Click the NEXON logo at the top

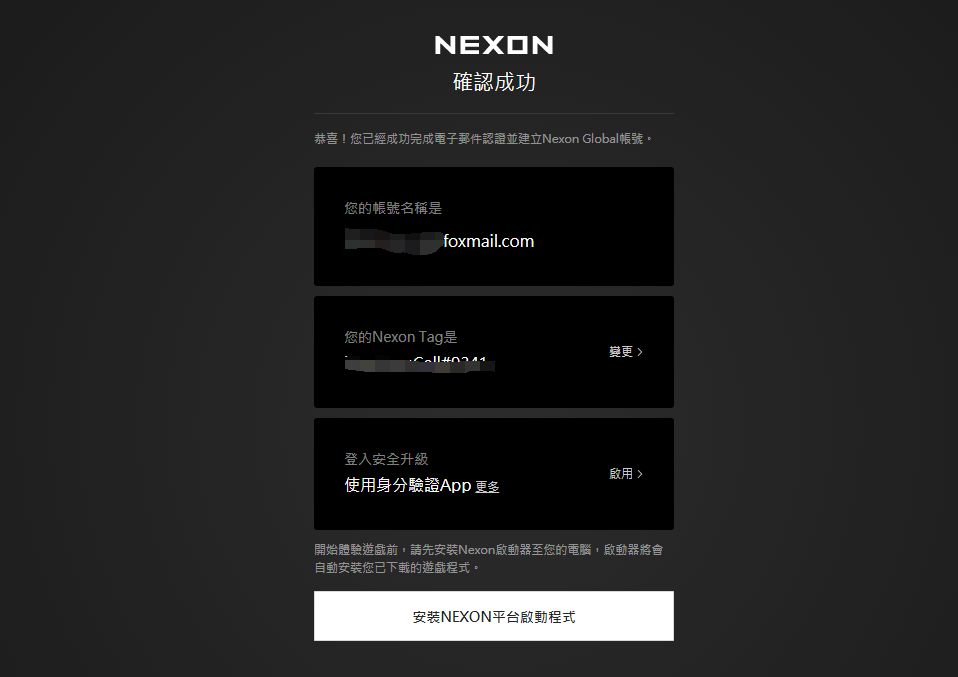point(494,45)
